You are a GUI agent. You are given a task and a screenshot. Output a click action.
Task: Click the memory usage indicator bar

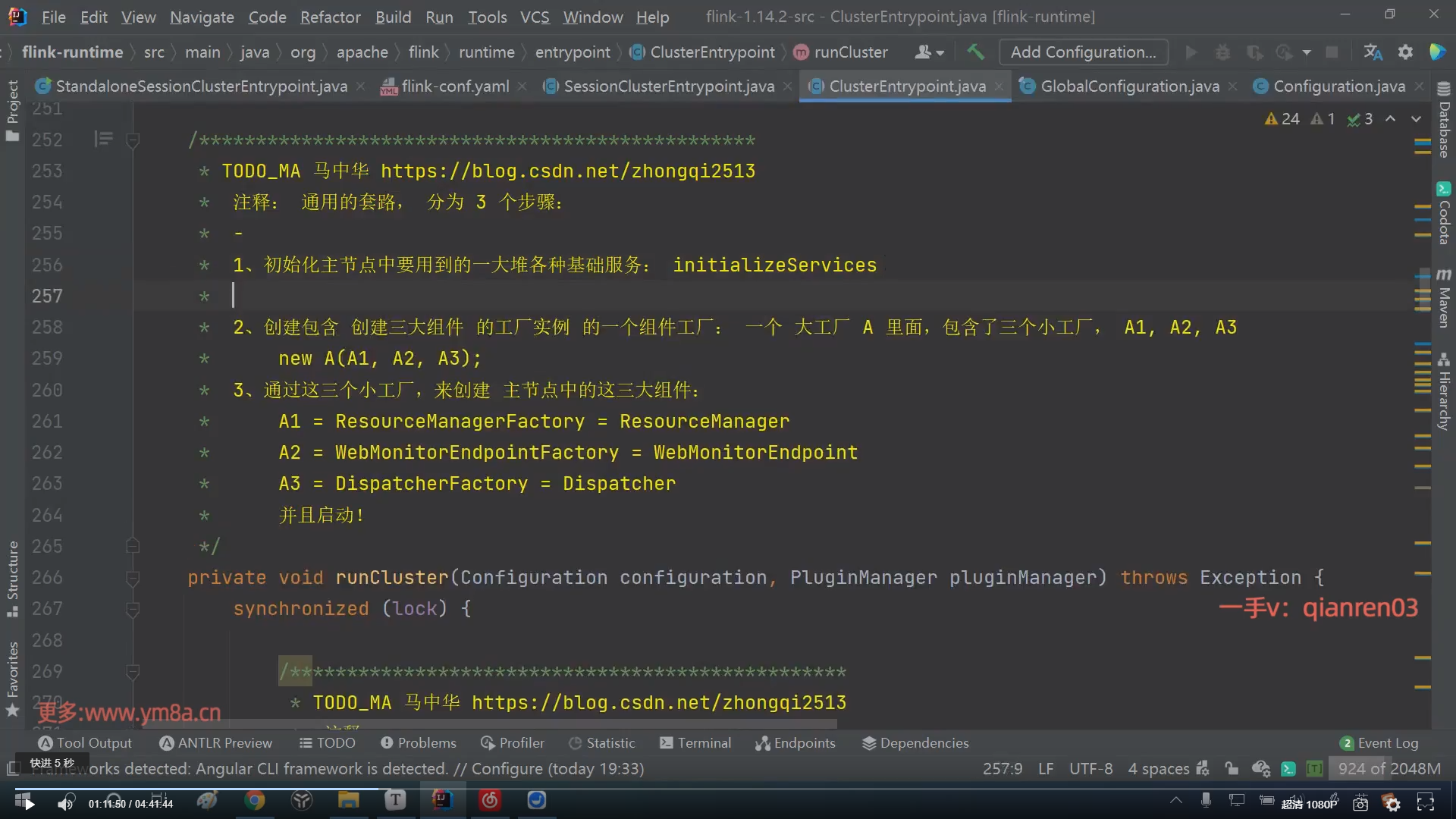click(1389, 768)
